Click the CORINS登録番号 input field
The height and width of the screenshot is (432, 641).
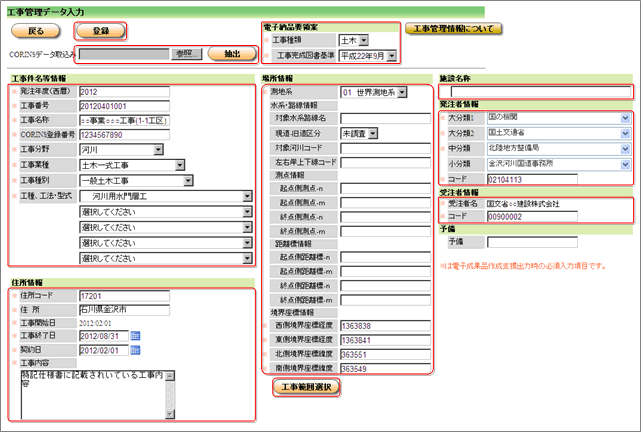(x=124, y=134)
